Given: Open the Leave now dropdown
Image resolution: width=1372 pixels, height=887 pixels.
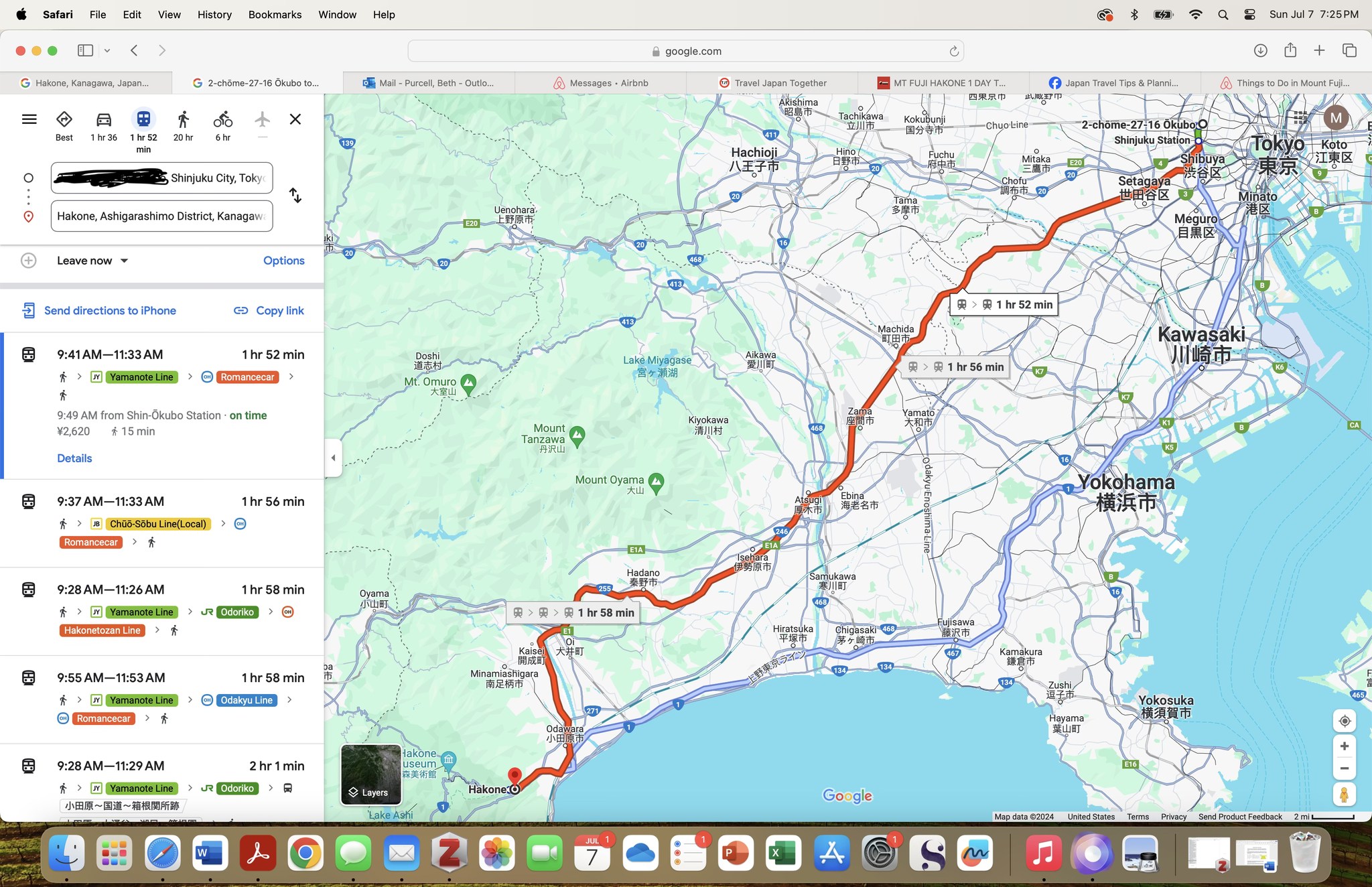Looking at the screenshot, I should click(x=92, y=261).
